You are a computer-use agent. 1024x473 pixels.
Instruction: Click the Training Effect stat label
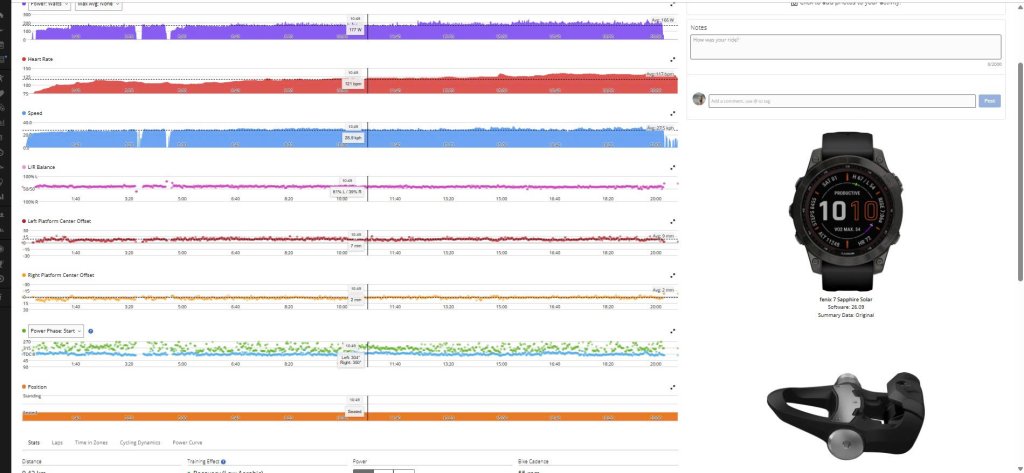(203, 462)
